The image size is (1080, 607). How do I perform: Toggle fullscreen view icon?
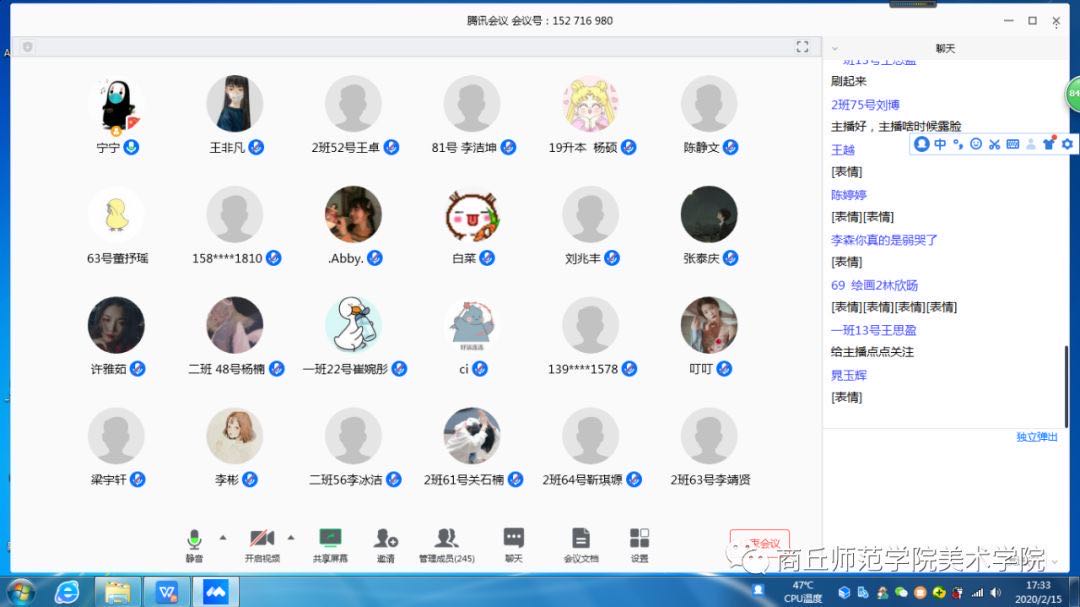[x=802, y=47]
